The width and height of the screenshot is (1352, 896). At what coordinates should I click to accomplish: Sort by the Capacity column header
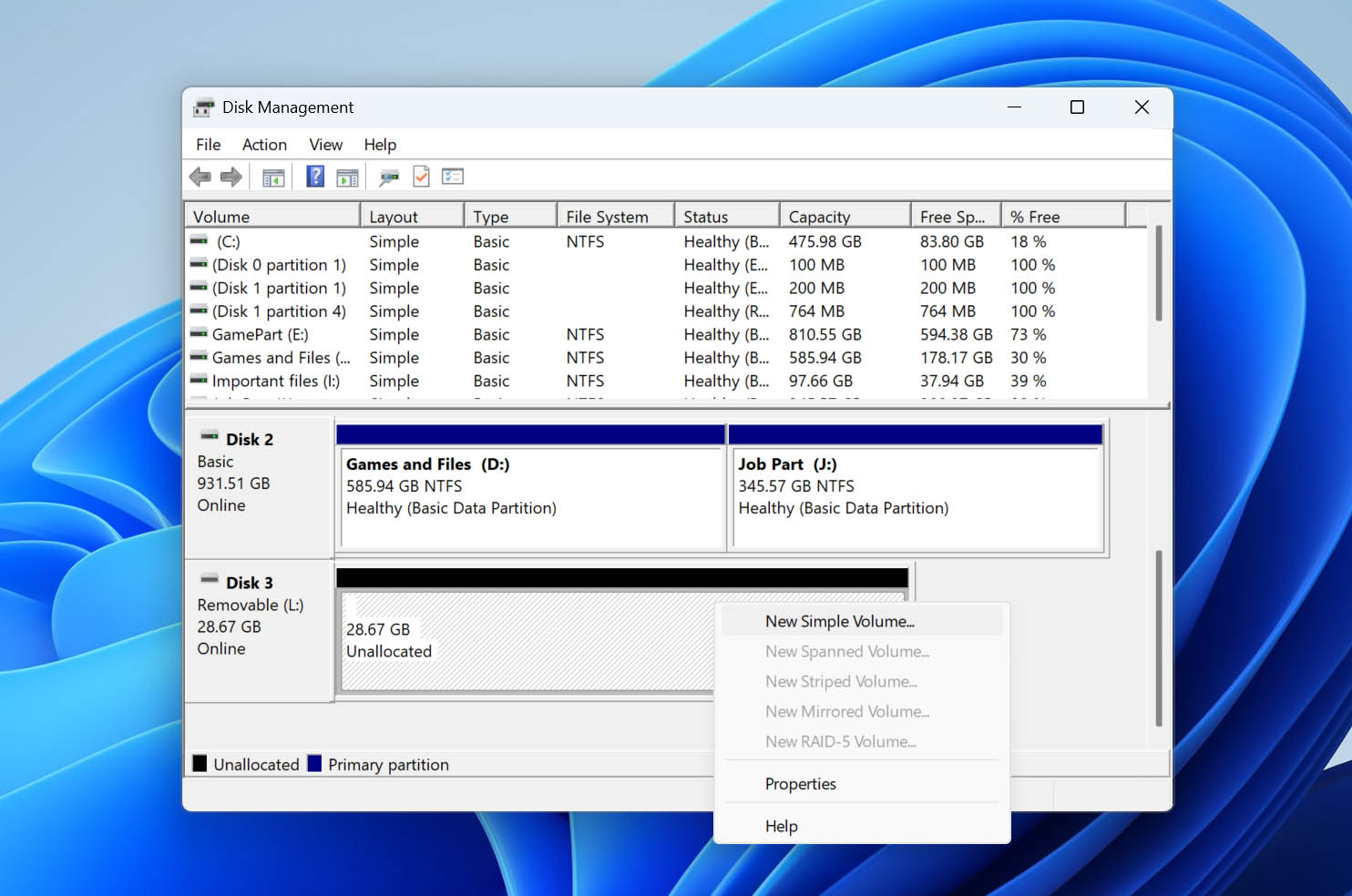(845, 217)
